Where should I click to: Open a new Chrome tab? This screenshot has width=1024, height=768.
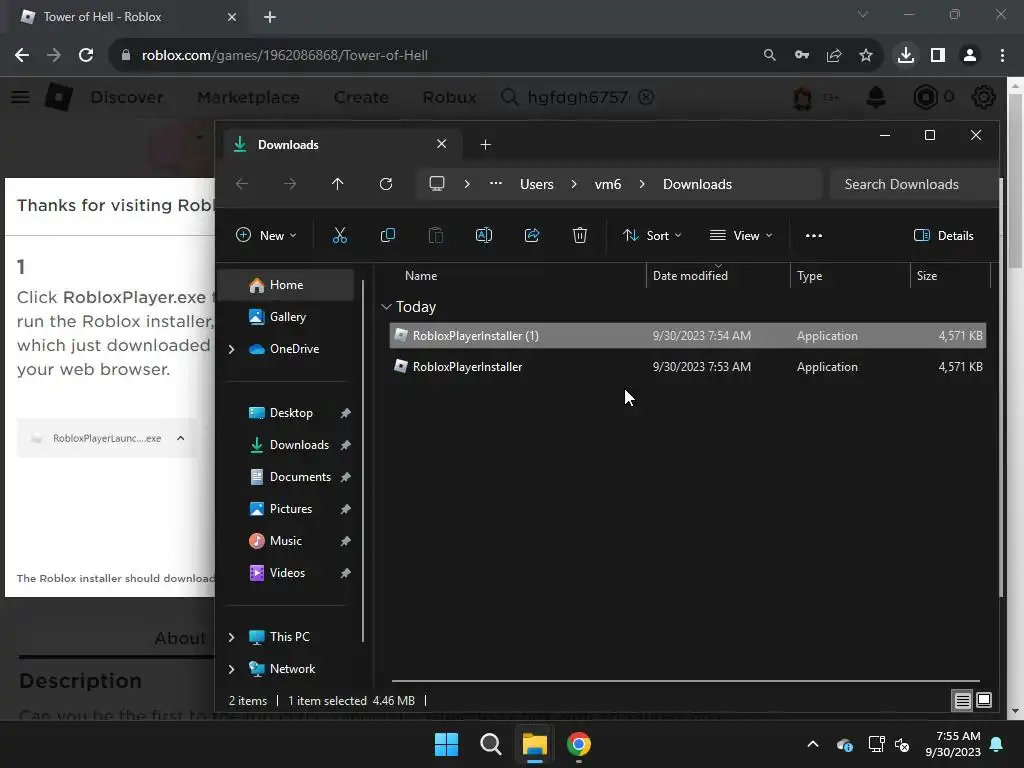tap(270, 17)
